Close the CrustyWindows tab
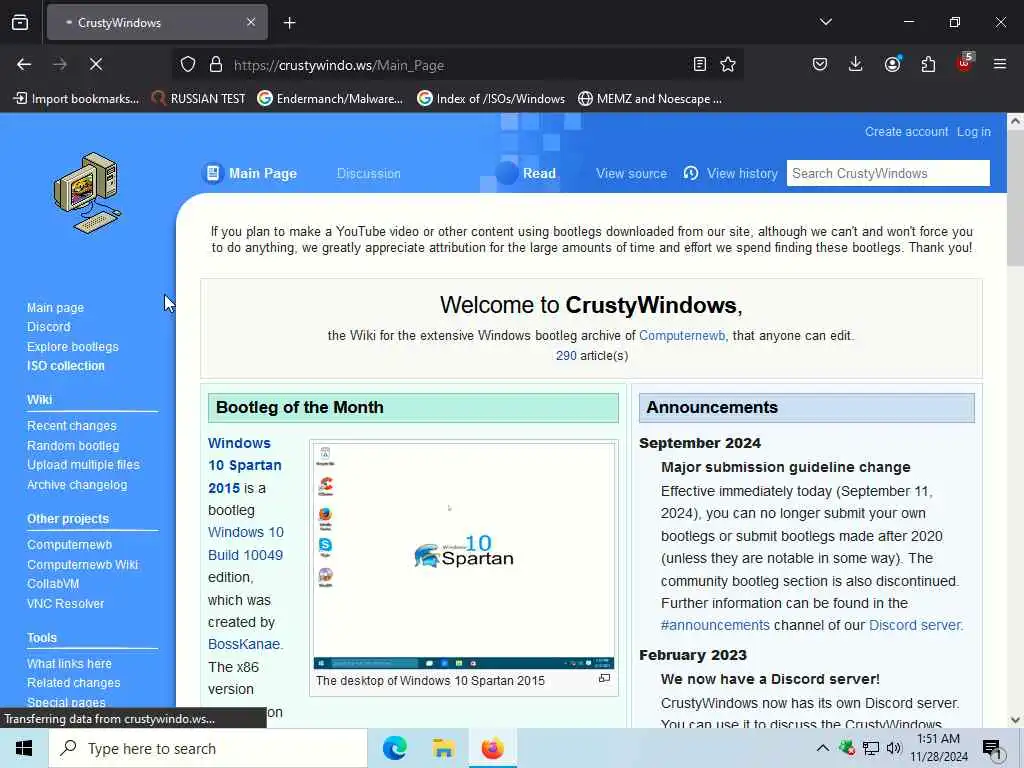 [x=251, y=22]
